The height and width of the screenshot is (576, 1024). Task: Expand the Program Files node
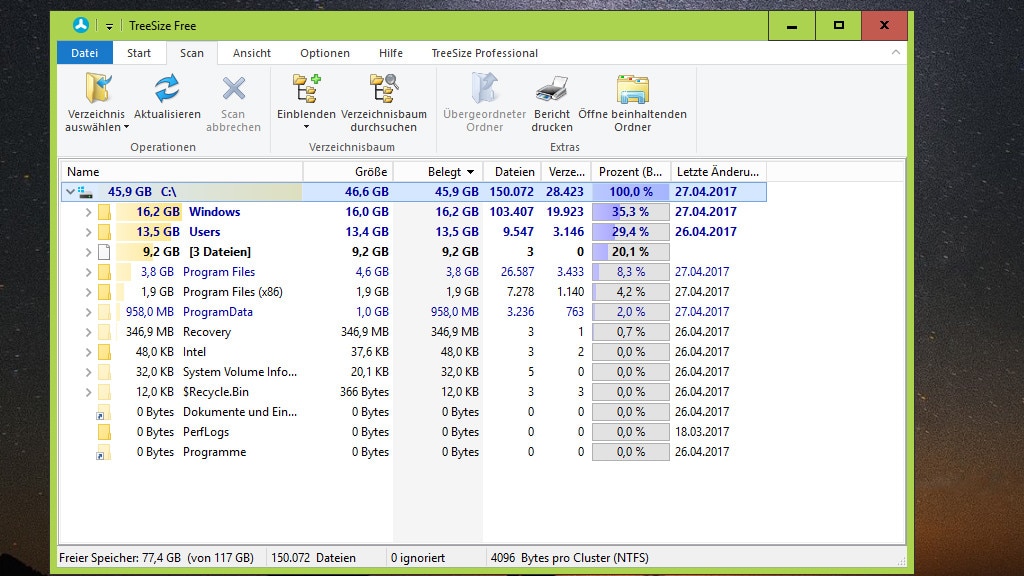click(88, 272)
